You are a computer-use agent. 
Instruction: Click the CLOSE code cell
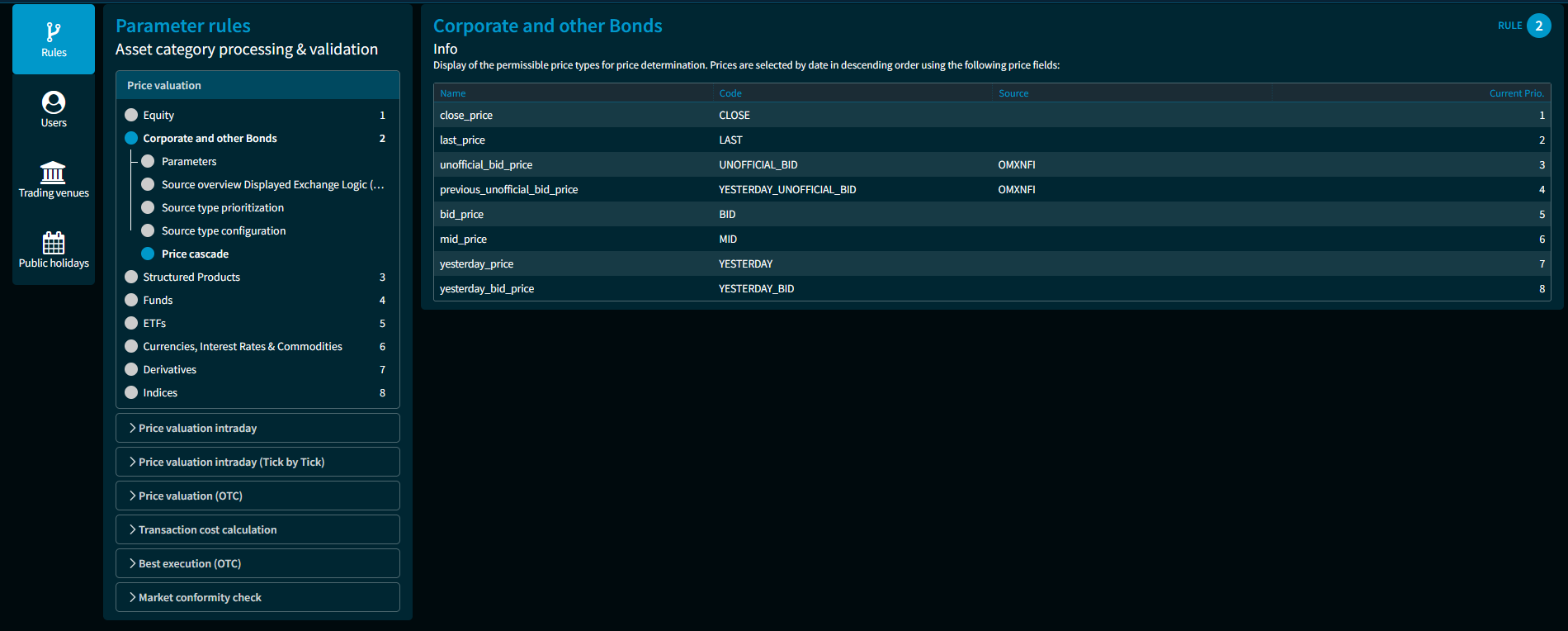point(734,115)
